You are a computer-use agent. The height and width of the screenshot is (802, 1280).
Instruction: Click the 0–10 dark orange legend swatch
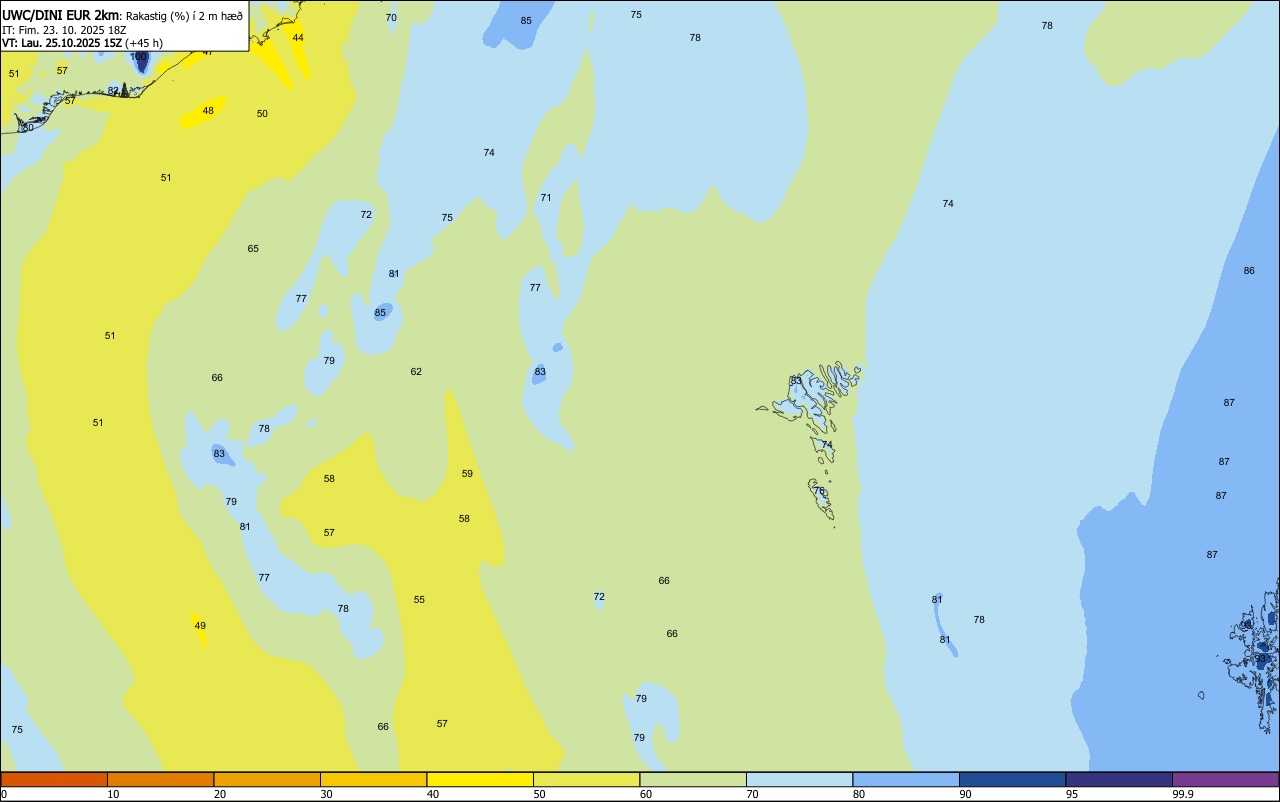[x=54, y=779]
